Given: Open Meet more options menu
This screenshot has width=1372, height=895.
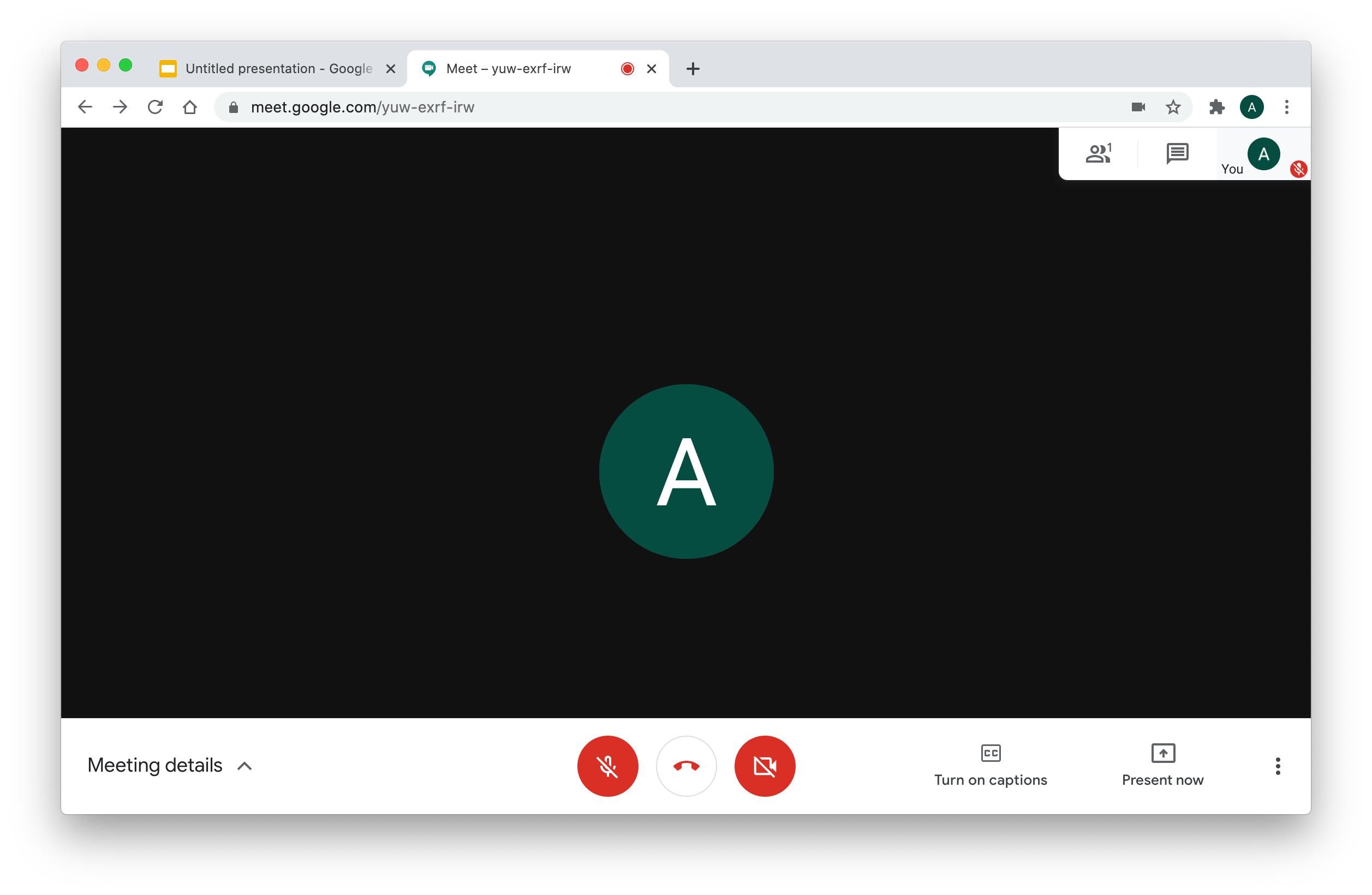Looking at the screenshot, I should tap(1278, 766).
